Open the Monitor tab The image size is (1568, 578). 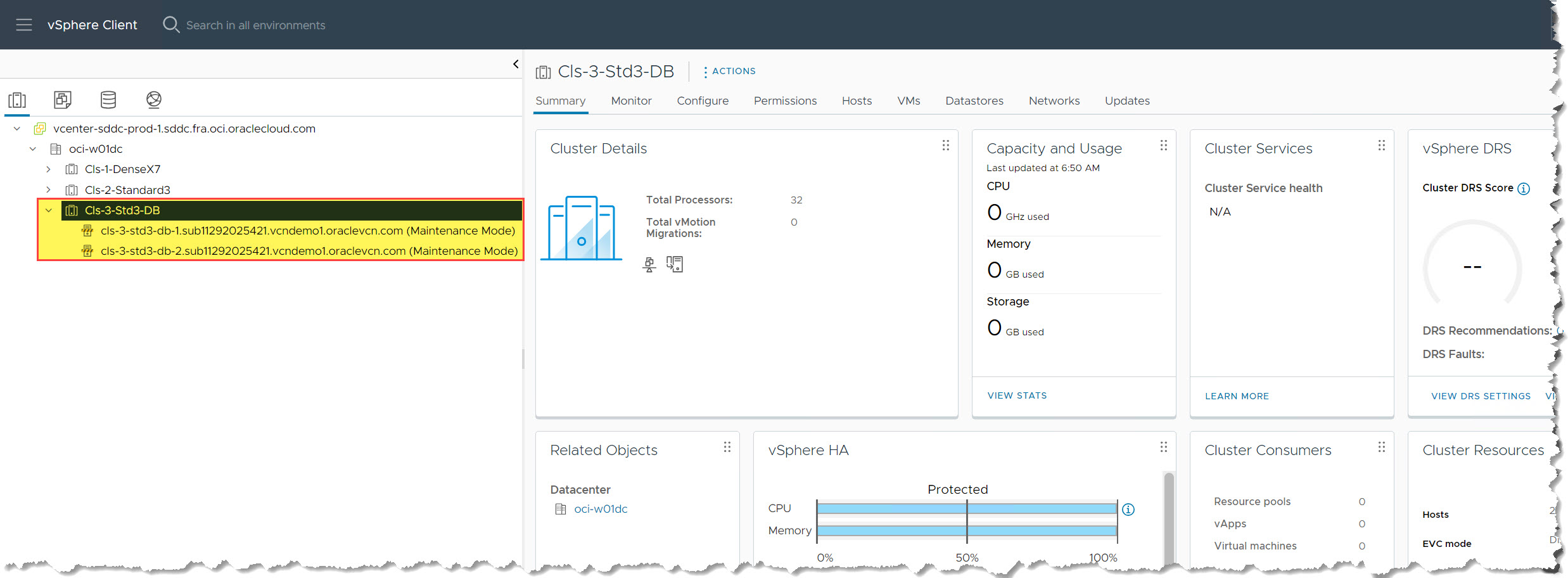tap(631, 101)
